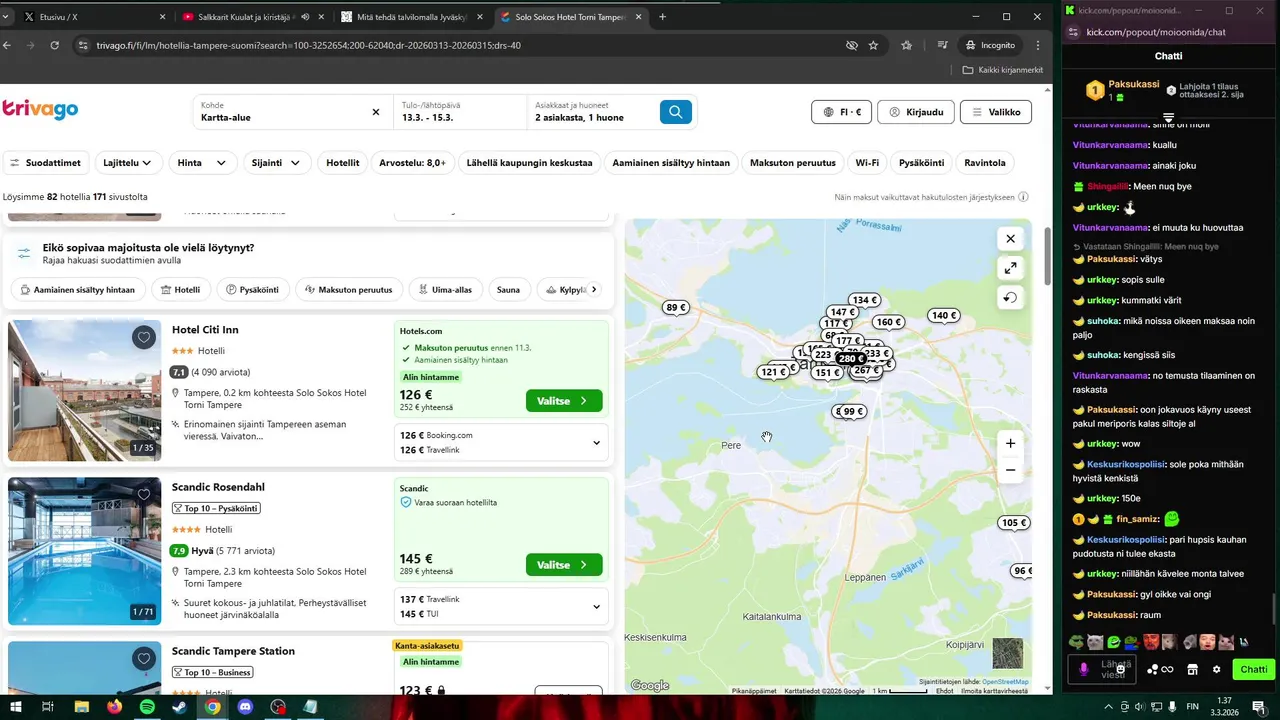
Task: Open Hotel Citi Inn photo gallery
Action: pyautogui.click(x=84, y=390)
